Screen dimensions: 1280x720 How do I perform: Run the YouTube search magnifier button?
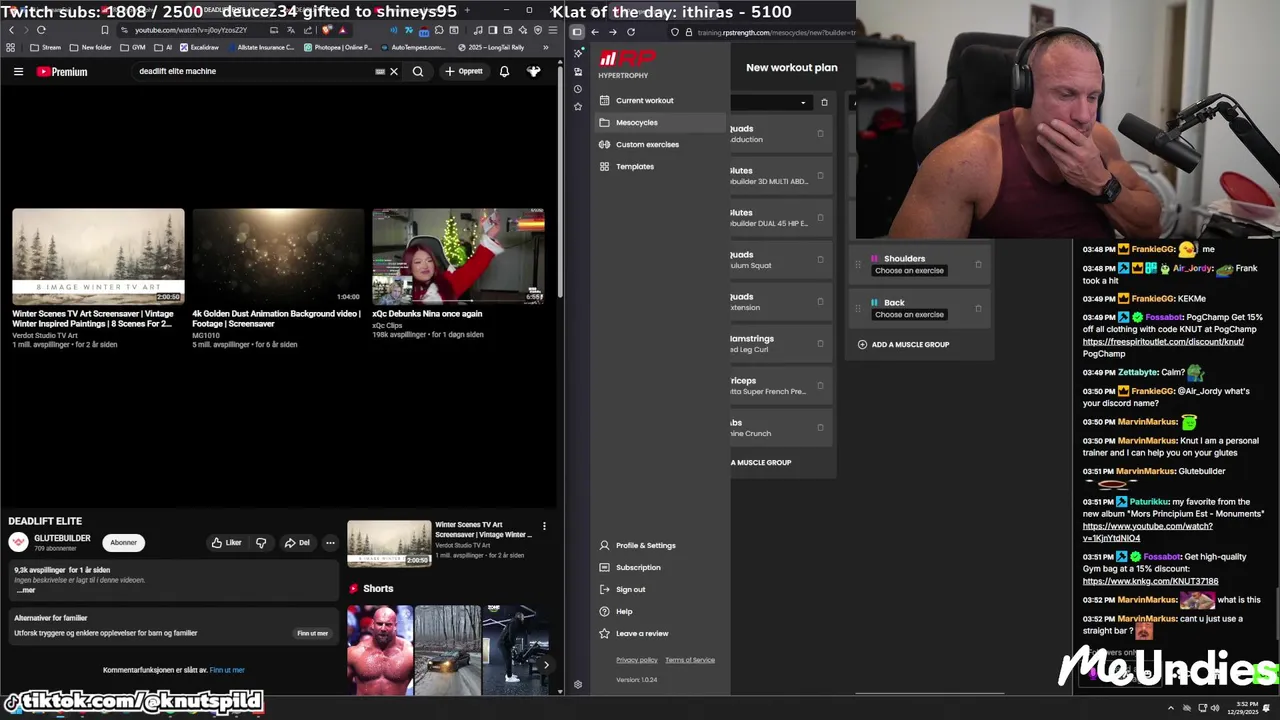click(418, 72)
